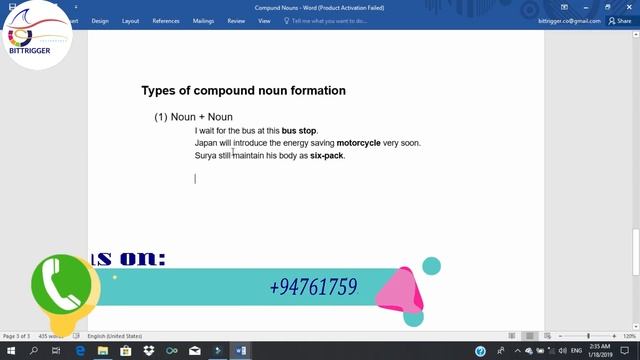Image resolution: width=640 pixels, height=360 pixels.
Task: Open File Explorer from taskbar
Action: 103,351
